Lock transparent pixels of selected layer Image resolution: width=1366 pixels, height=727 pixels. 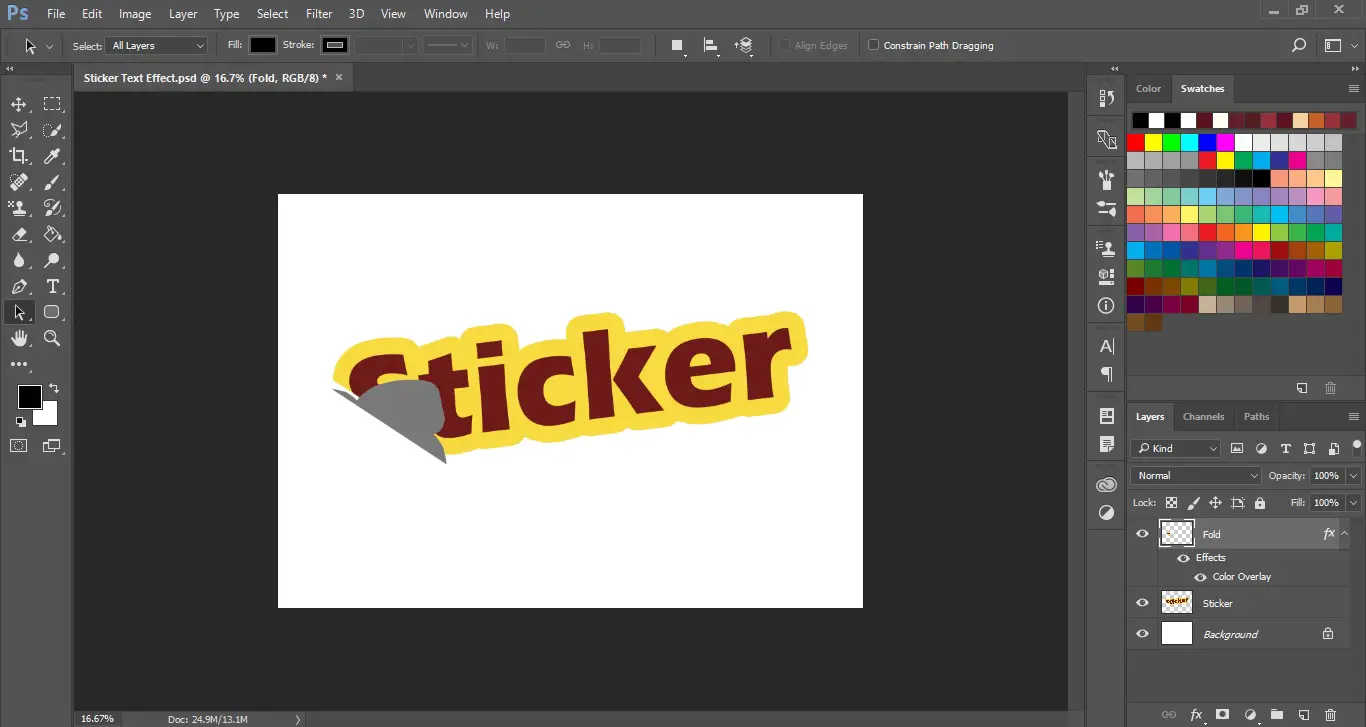point(1171,502)
